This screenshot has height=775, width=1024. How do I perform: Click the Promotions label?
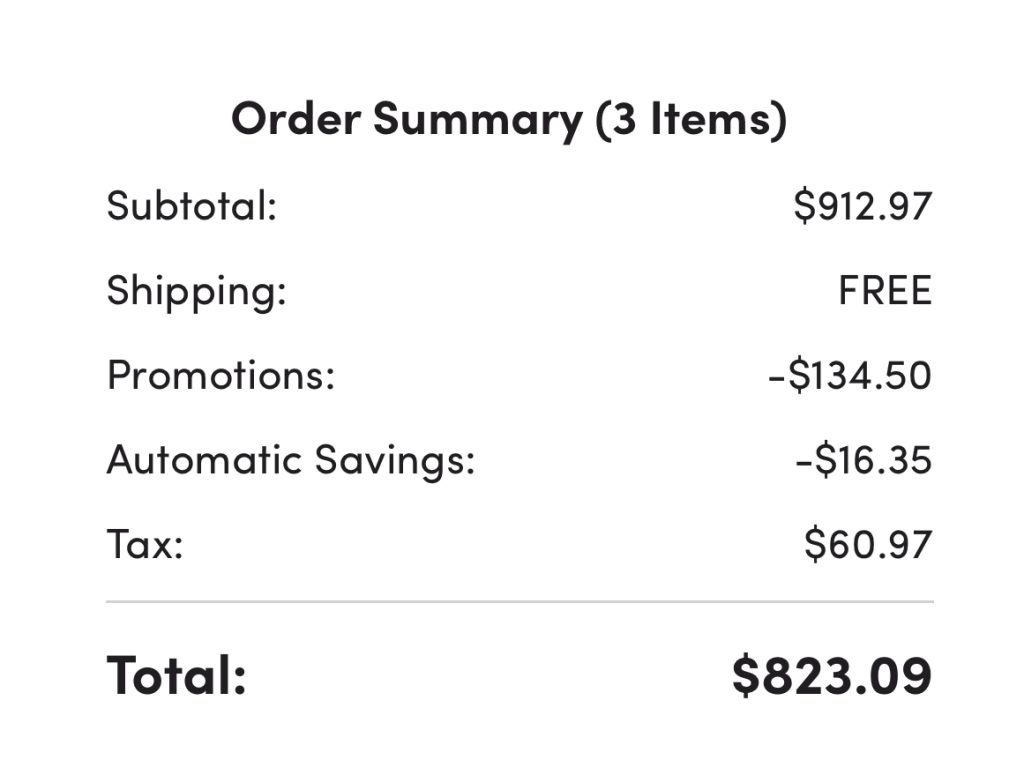(x=220, y=375)
